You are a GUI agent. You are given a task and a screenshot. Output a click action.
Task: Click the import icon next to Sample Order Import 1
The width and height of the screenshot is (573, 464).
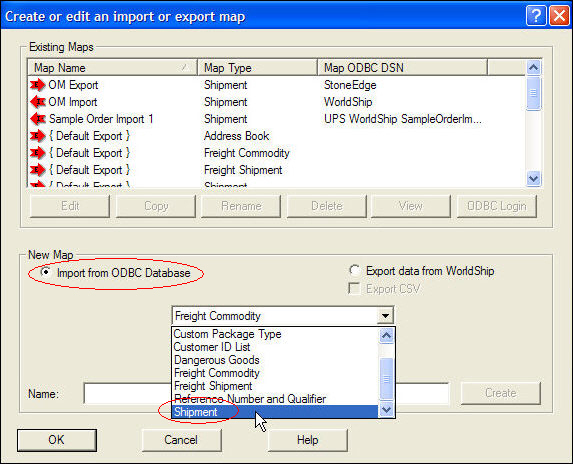(38, 119)
